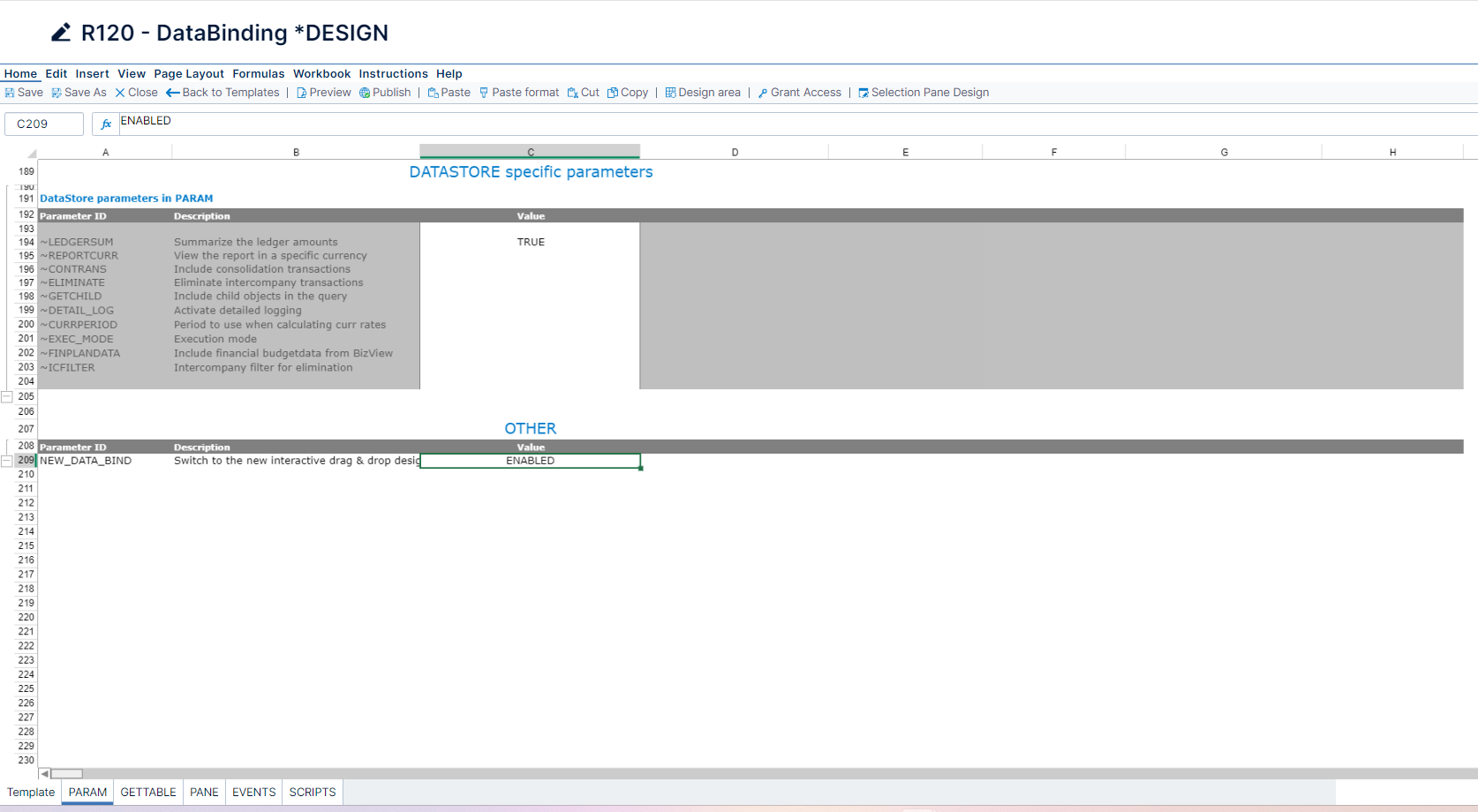
Task: Click the ~GETCHILD parameter cell
Action: pyautogui.click(x=105, y=297)
